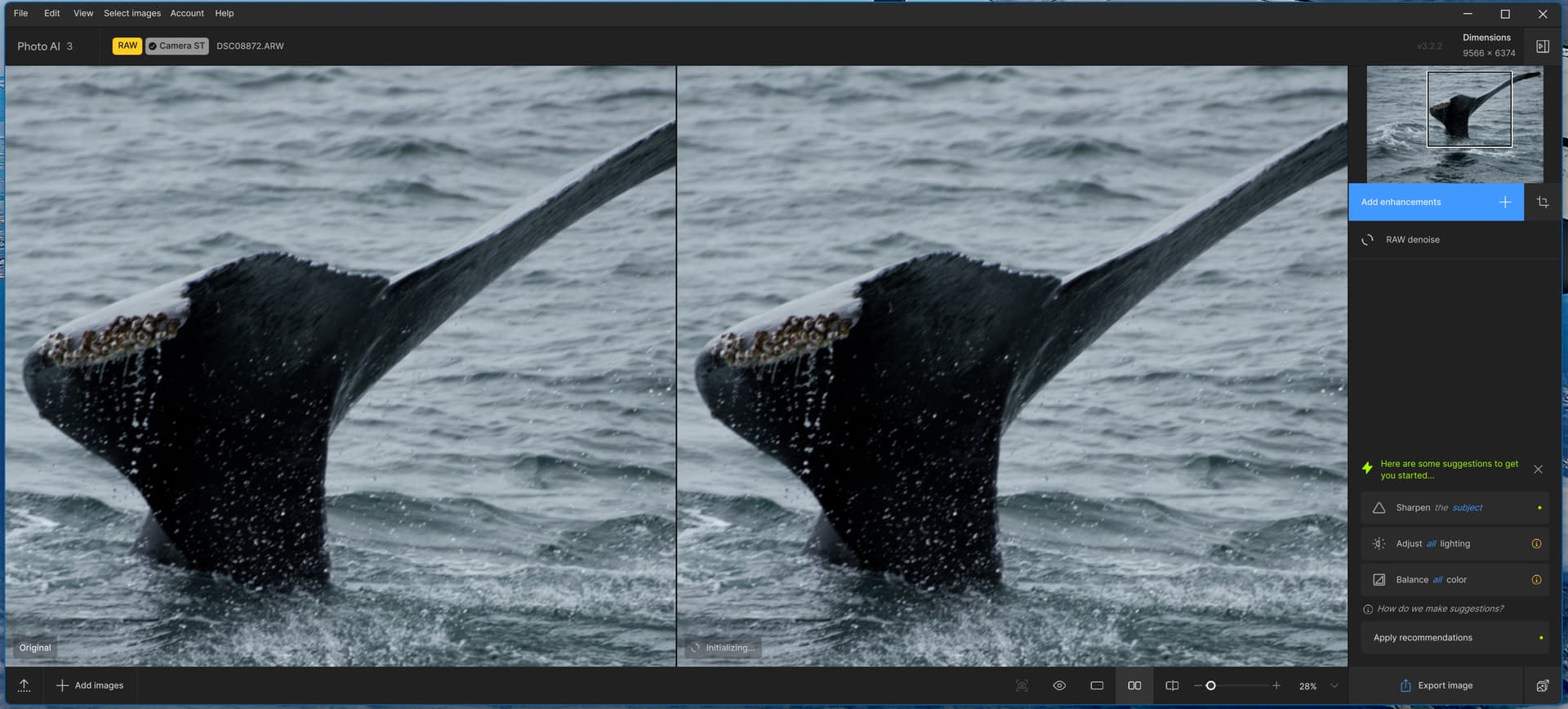Toggle the Camera ST badge
This screenshot has height=709, width=1568.
click(x=177, y=46)
